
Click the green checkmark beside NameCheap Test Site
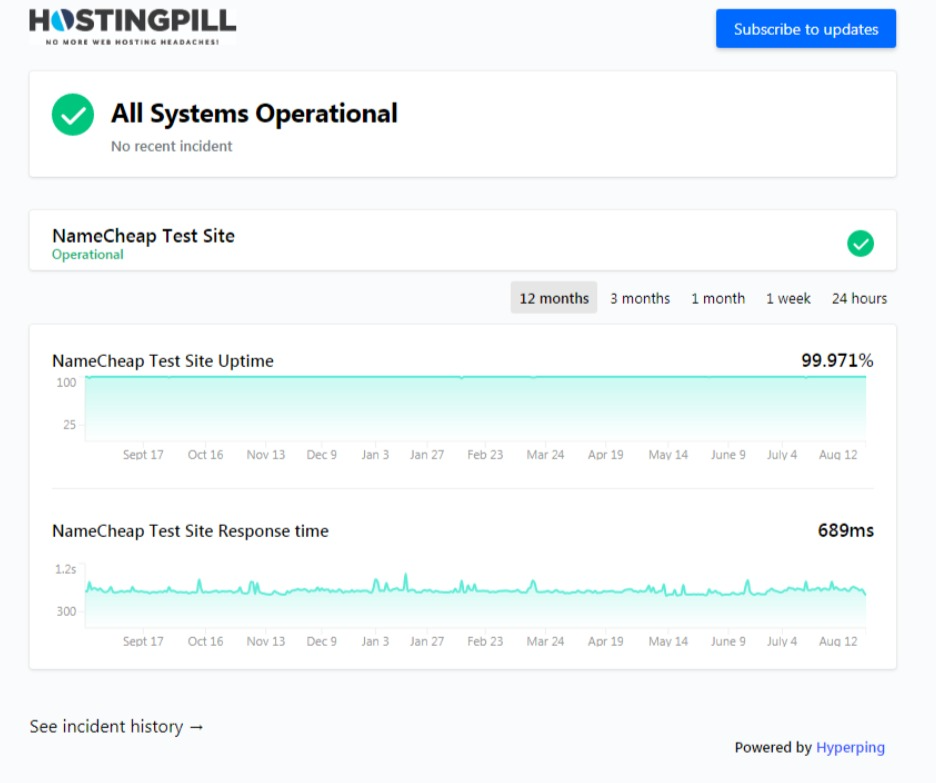pos(860,243)
